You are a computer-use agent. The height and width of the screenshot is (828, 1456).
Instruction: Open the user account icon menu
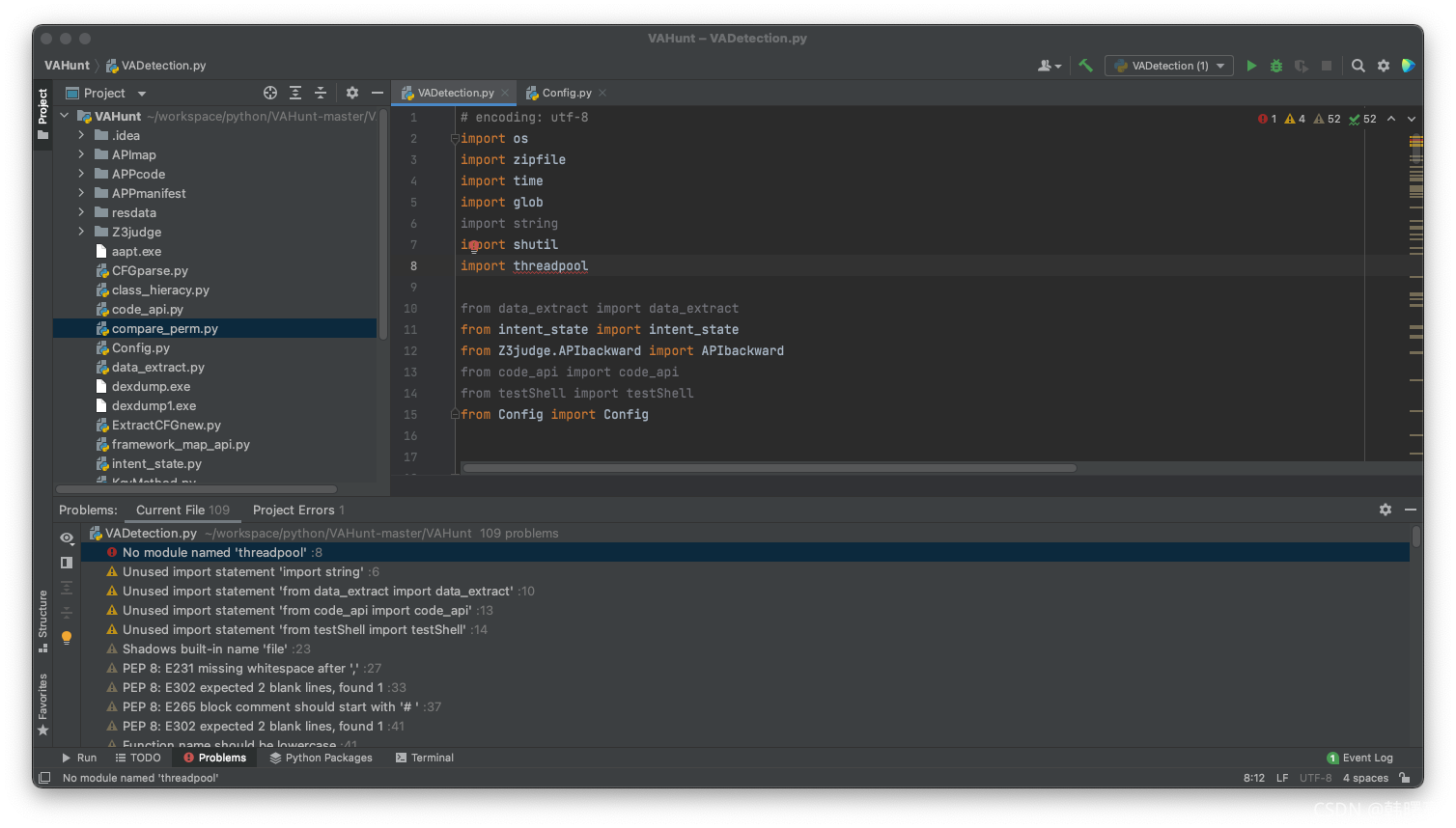point(1049,66)
